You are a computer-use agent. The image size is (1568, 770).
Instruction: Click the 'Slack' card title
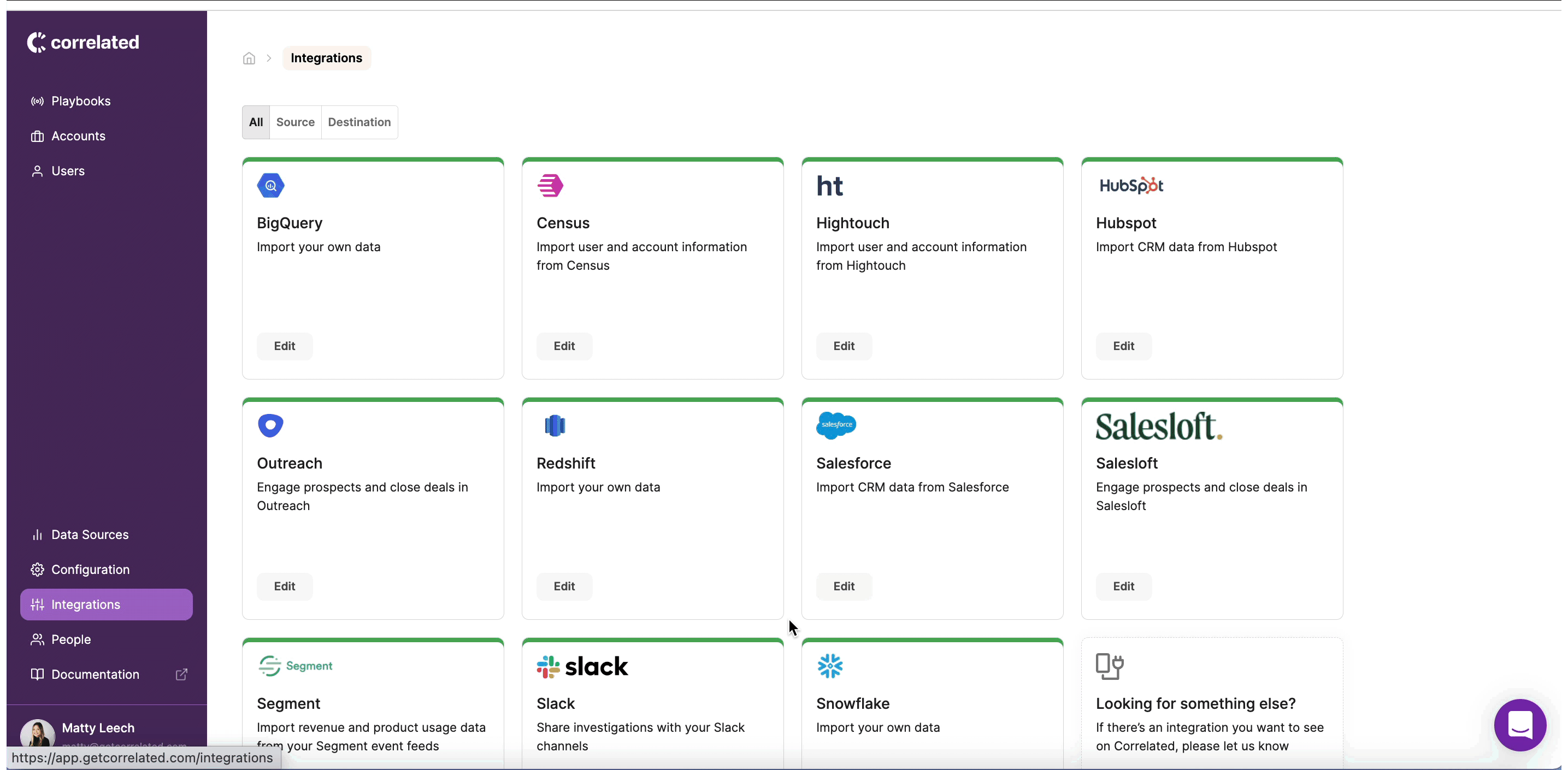click(555, 704)
